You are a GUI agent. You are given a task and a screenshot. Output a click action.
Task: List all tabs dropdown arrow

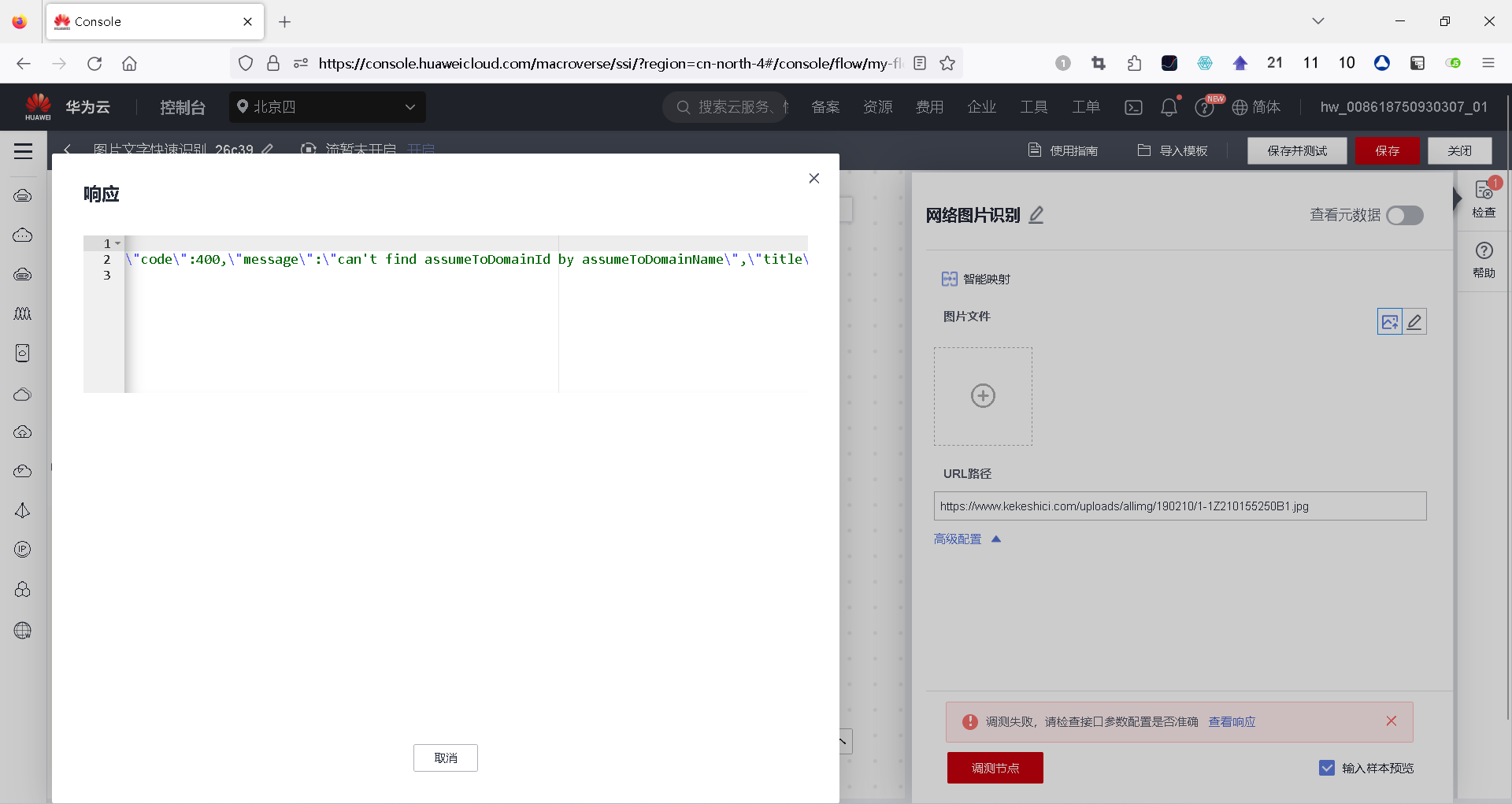click(x=1318, y=21)
